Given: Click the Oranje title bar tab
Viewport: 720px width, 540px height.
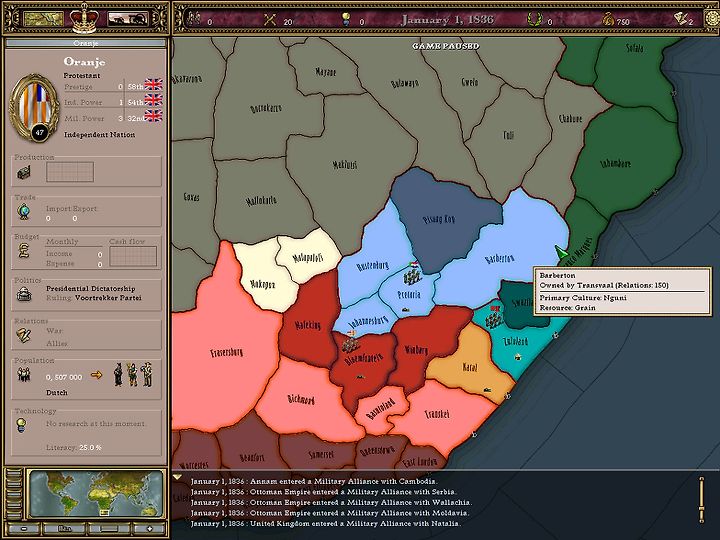Looking at the screenshot, I should tap(86, 43).
